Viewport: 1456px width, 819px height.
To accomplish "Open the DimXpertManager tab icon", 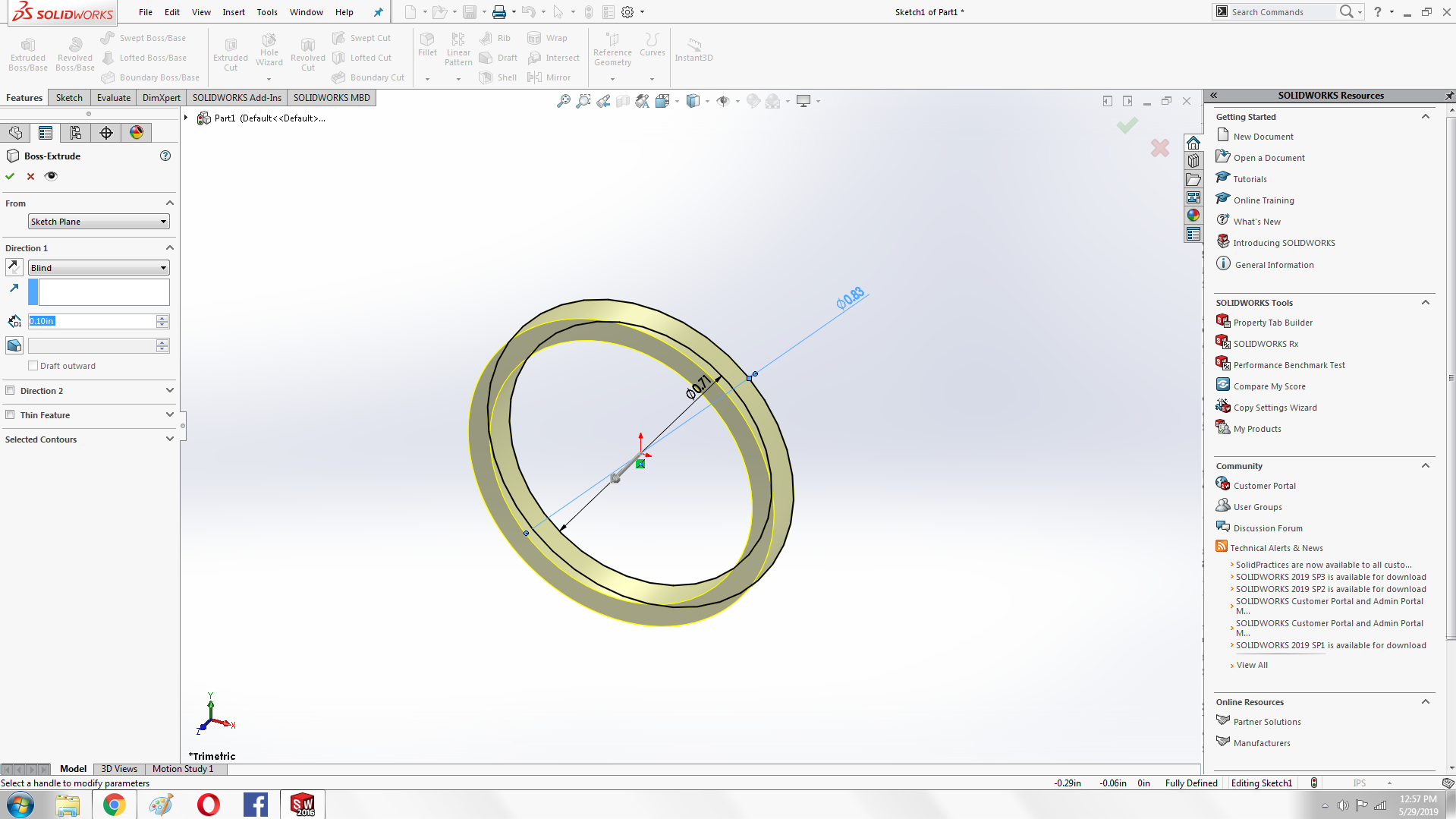I will click(106, 133).
